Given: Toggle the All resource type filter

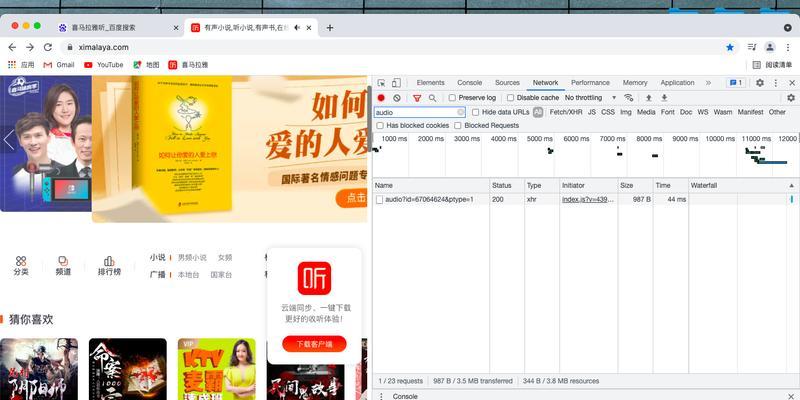Looking at the screenshot, I should 538,112.
